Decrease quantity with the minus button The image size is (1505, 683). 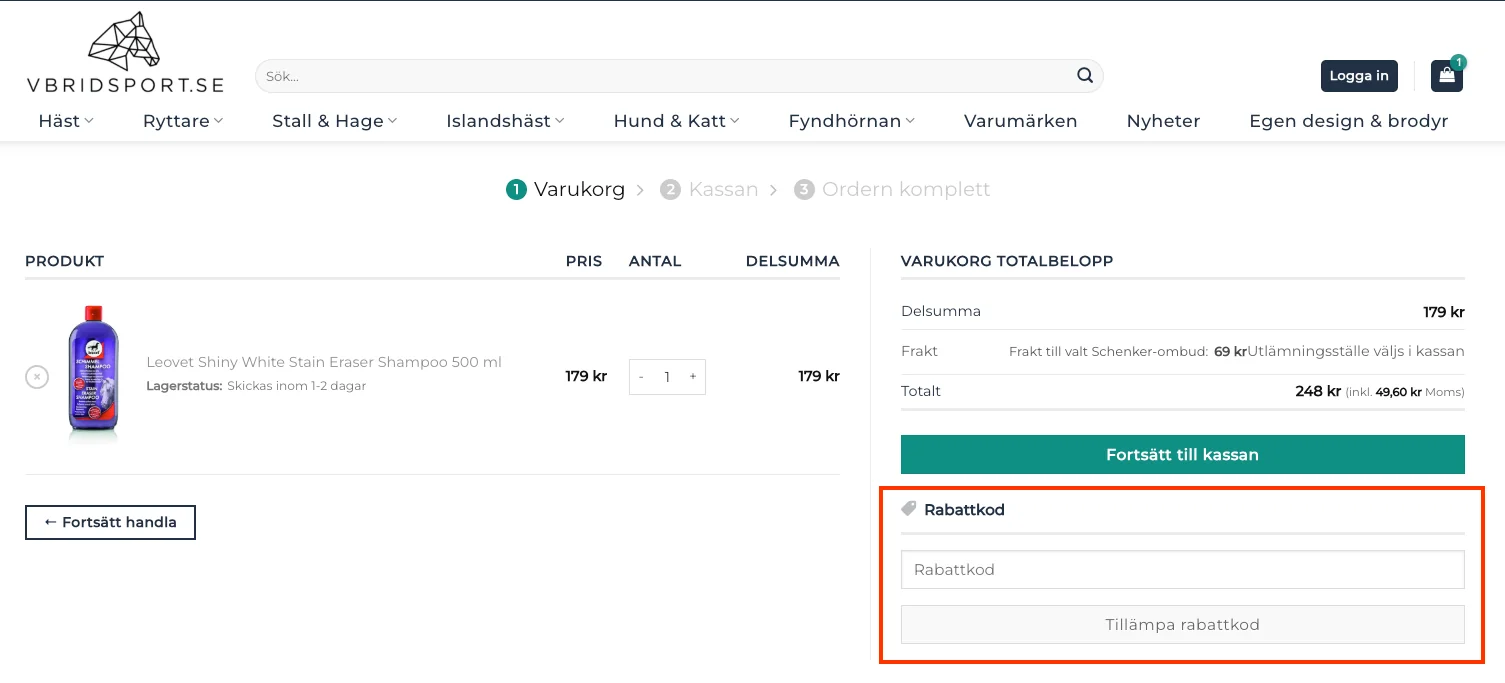(x=641, y=377)
